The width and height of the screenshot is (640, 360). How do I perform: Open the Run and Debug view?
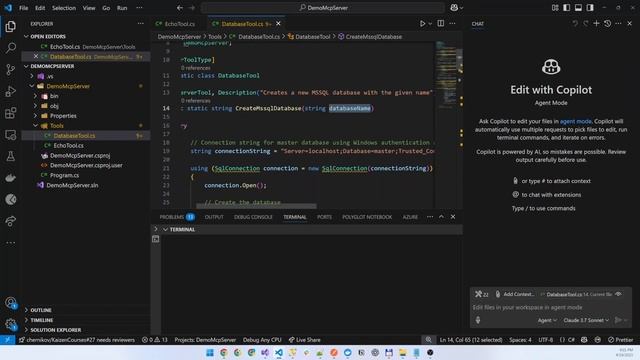[x=11, y=91]
